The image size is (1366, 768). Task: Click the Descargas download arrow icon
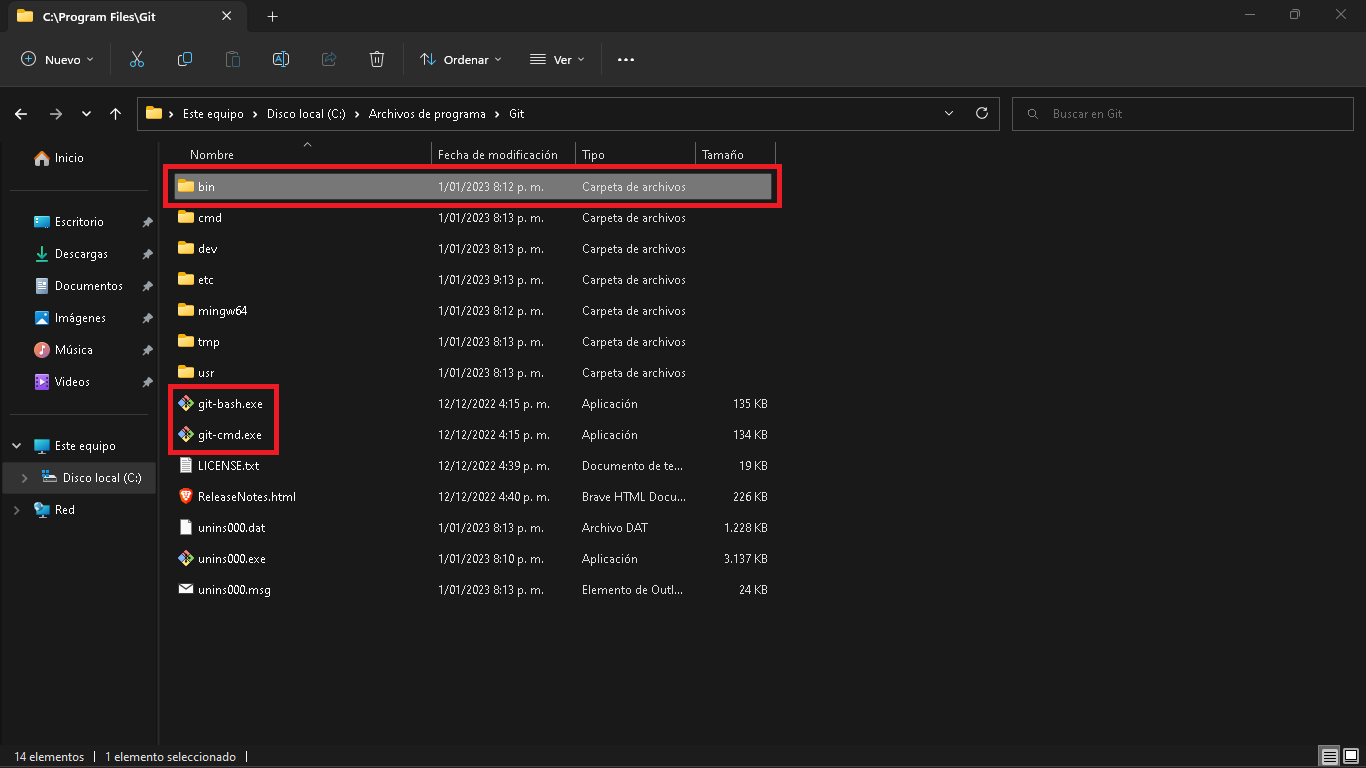[x=42, y=254]
